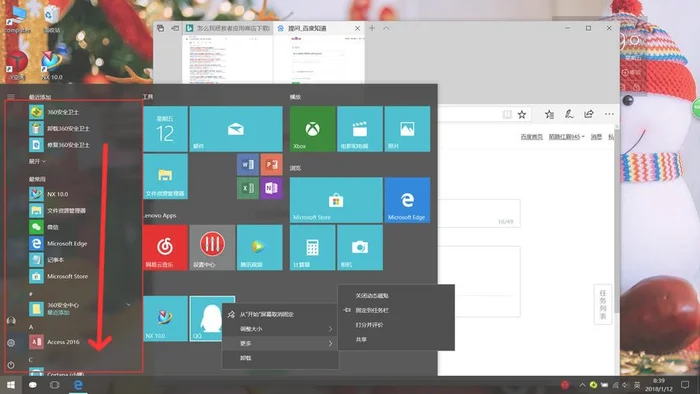Open the Xbox tile
The image size is (700, 394).
[x=312, y=129]
